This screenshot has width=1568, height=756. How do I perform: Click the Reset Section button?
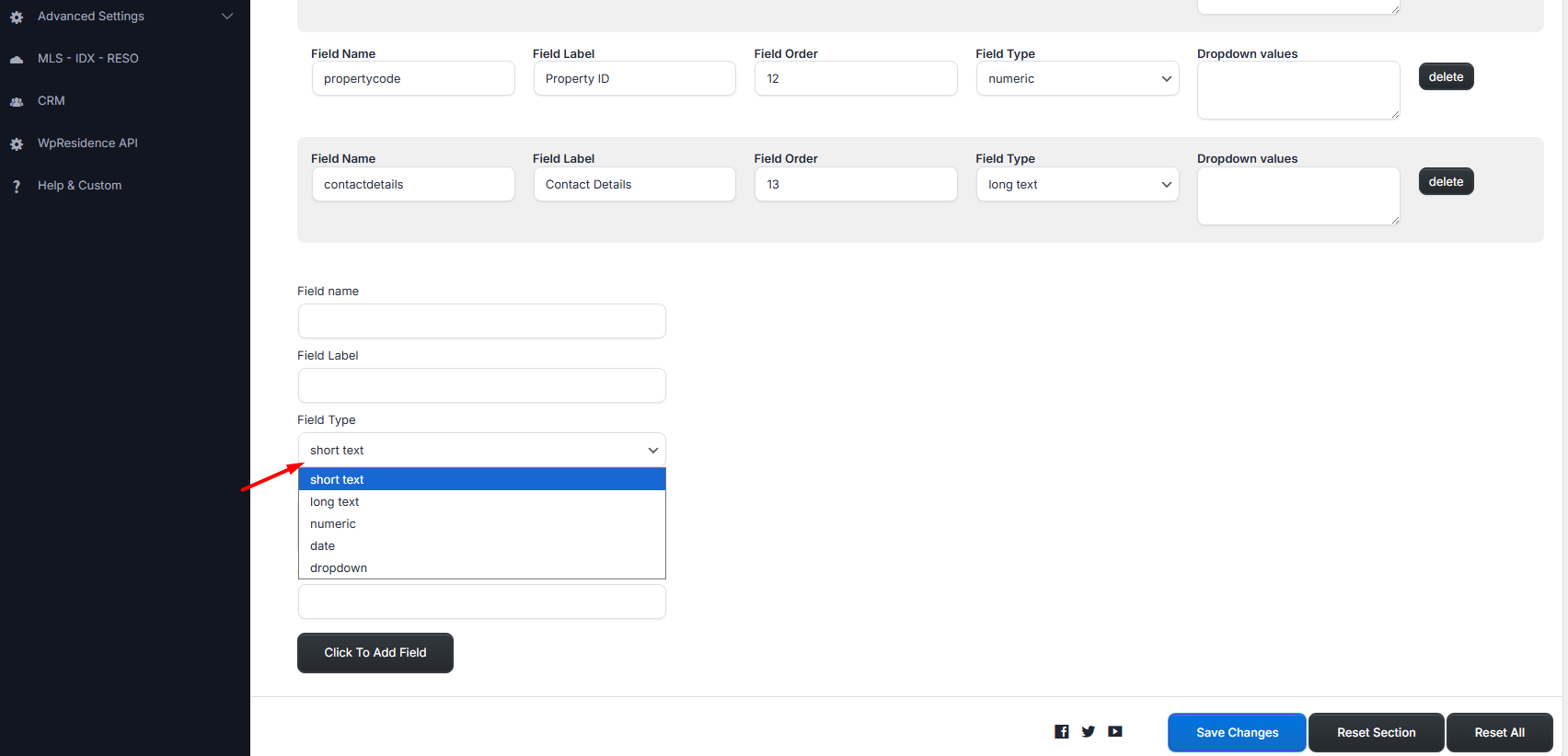coord(1376,732)
